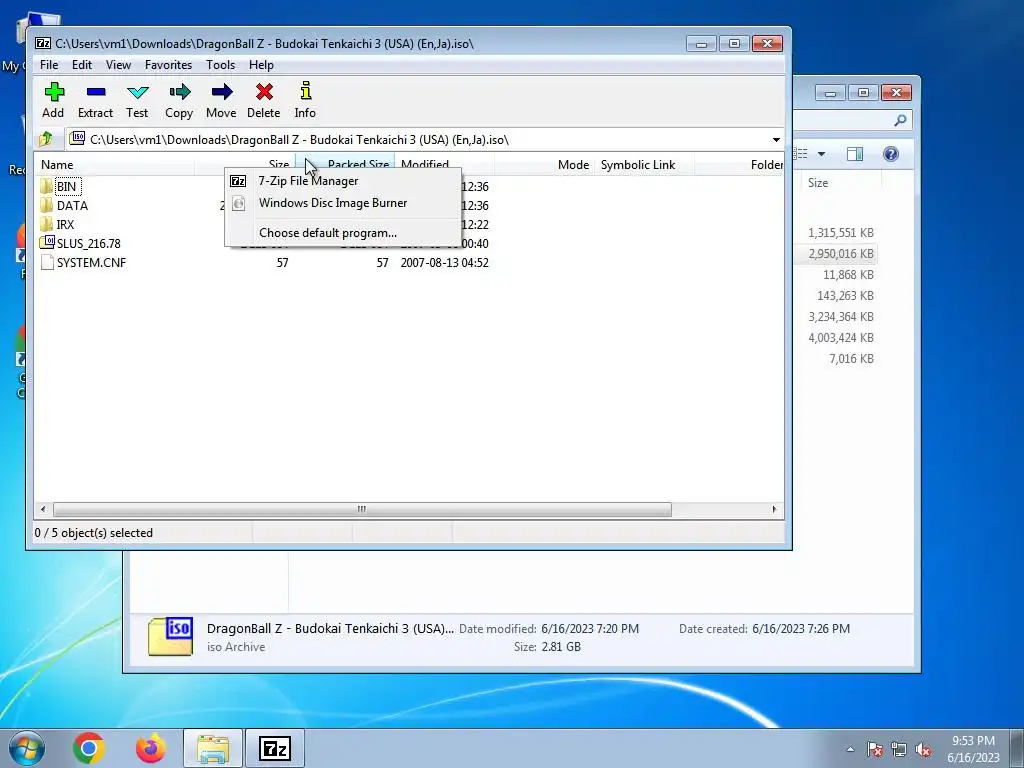
Task: Open the View menu
Action: (118, 65)
